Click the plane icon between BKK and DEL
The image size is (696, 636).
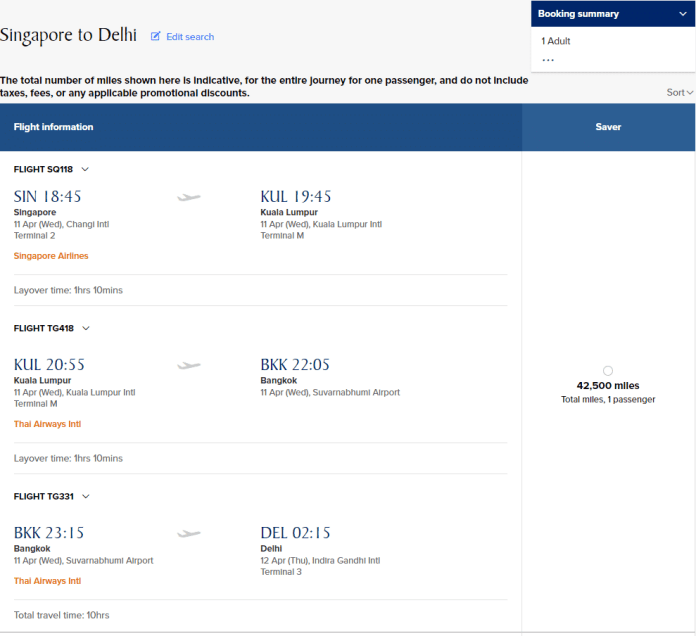click(x=189, y=533)
